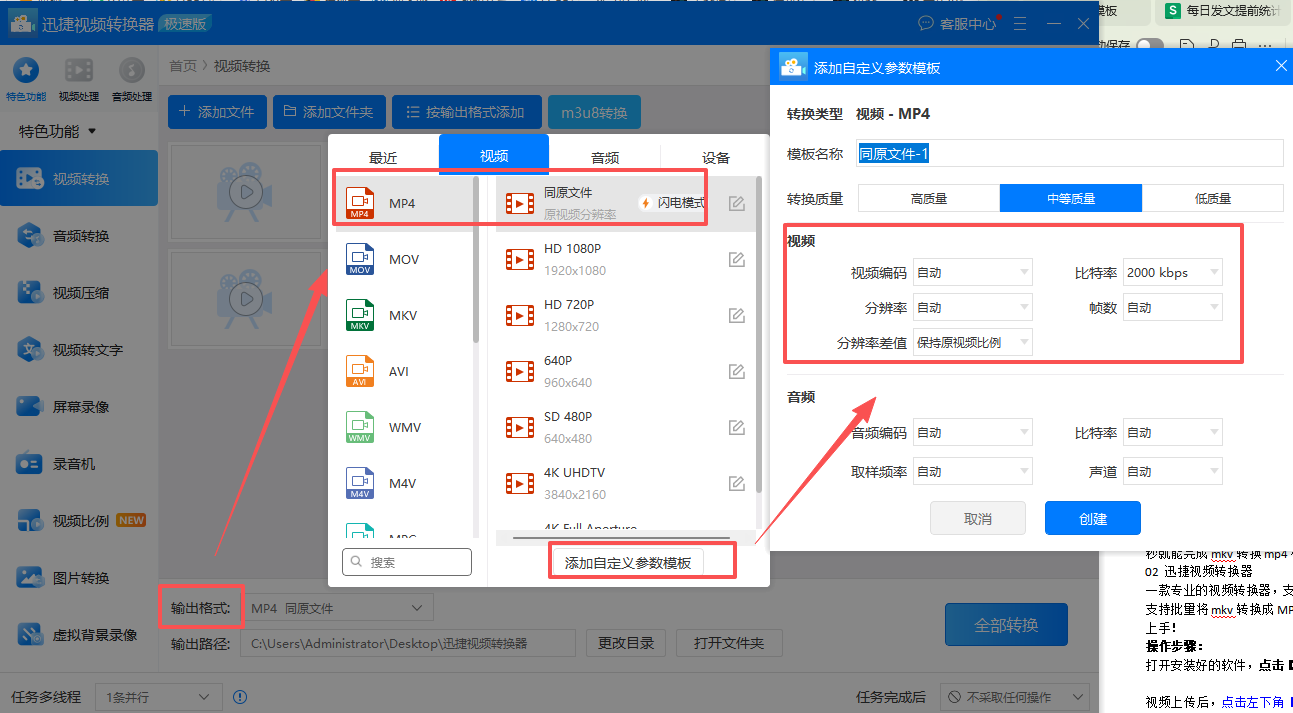The image size is (1293, 713).
Task: Select 视频压缩 in the sidebar
Action: pos(79,293)
